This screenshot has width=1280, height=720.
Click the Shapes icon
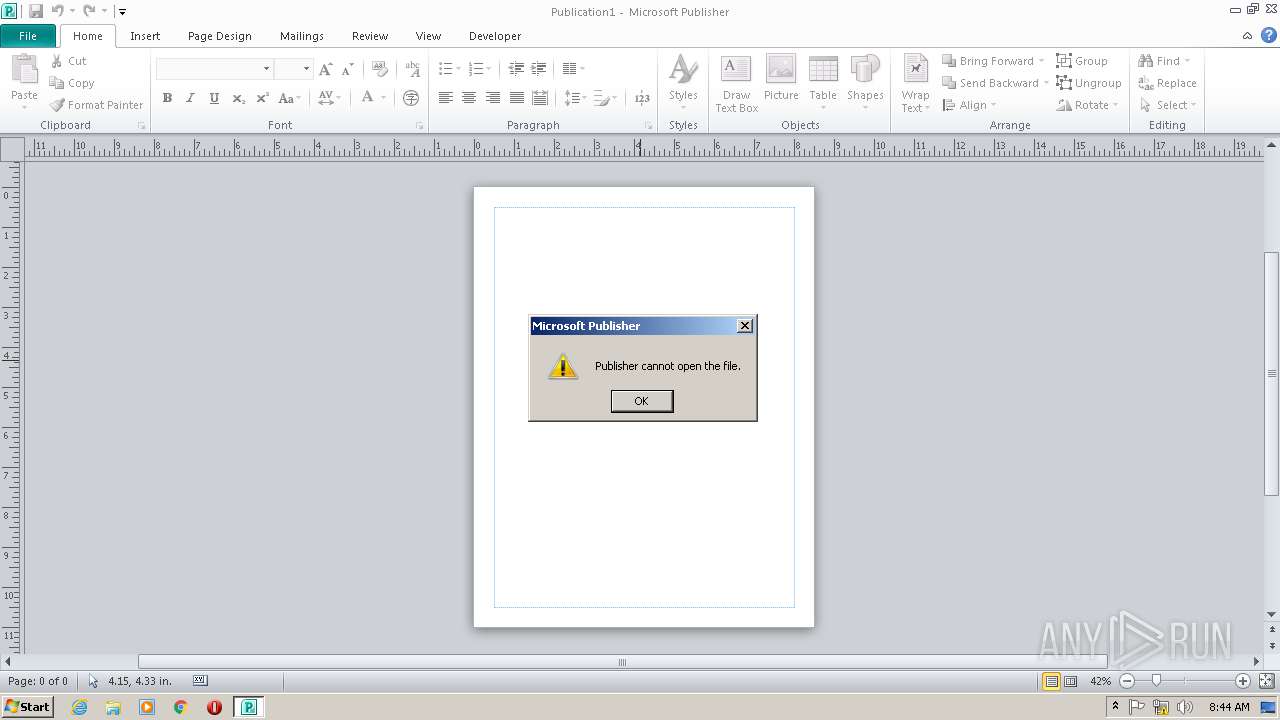click(x=865, y=70)
